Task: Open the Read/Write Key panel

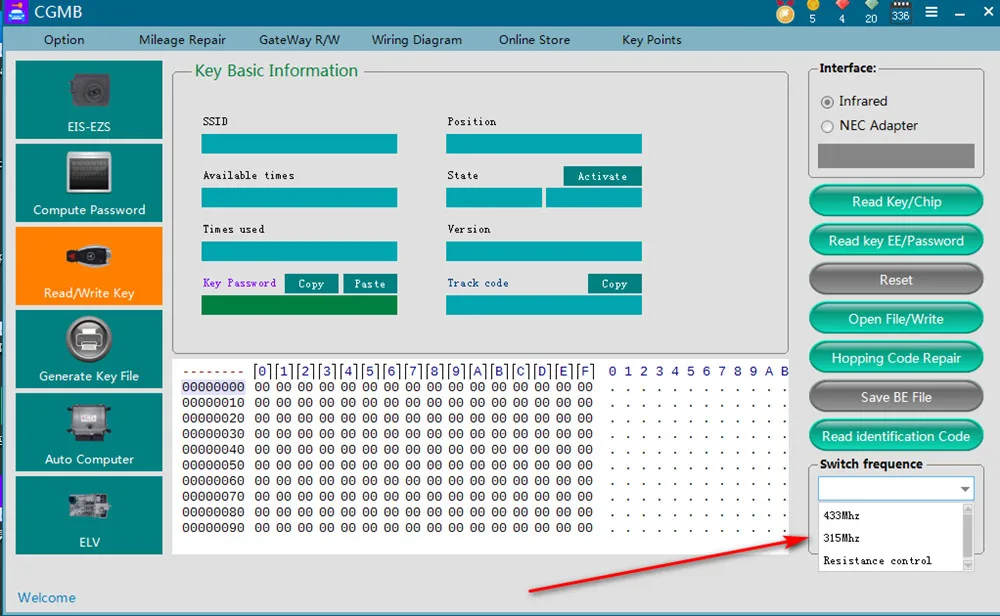Action: [x=89, y=266]
